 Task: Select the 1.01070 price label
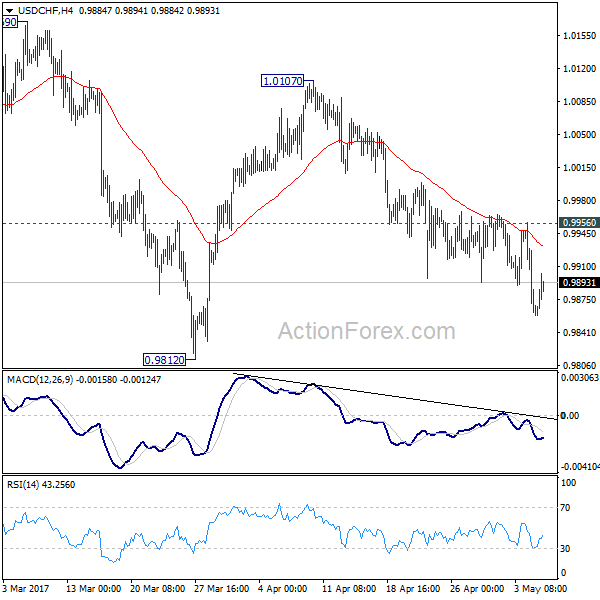pos(283,81)
